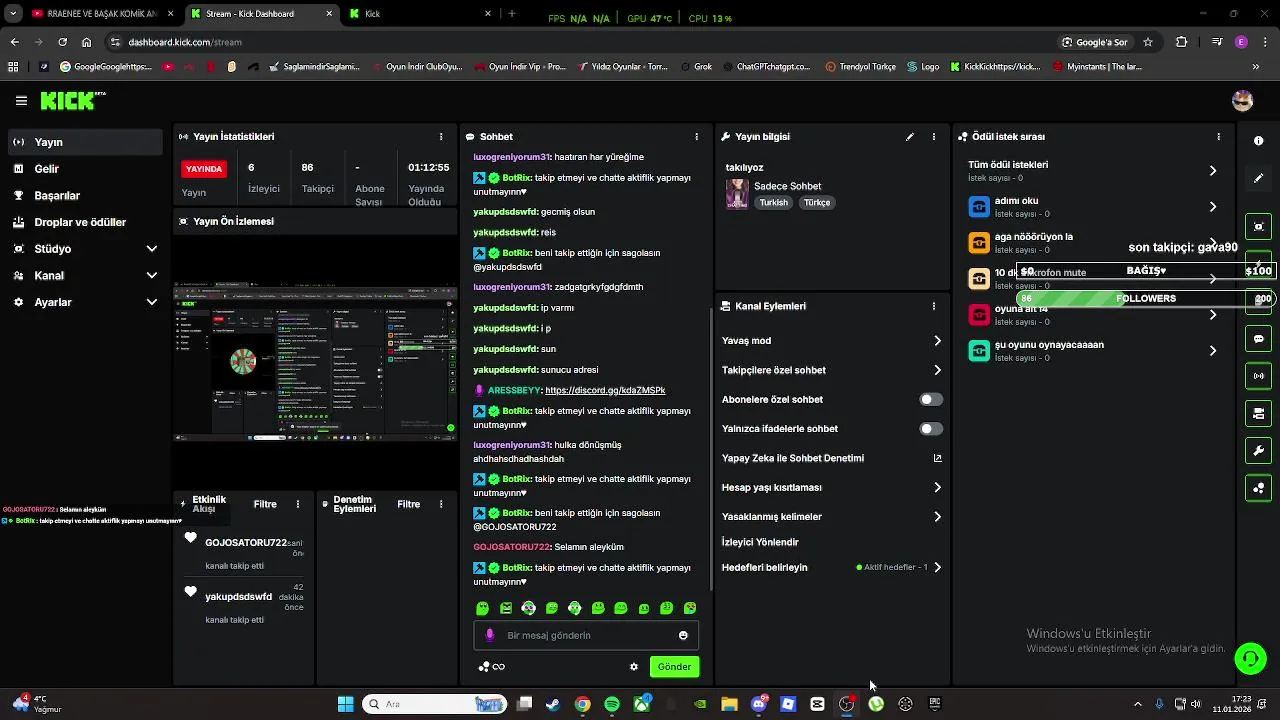
Task: Click the stream preview thumbnail
Action: [315, 362]
